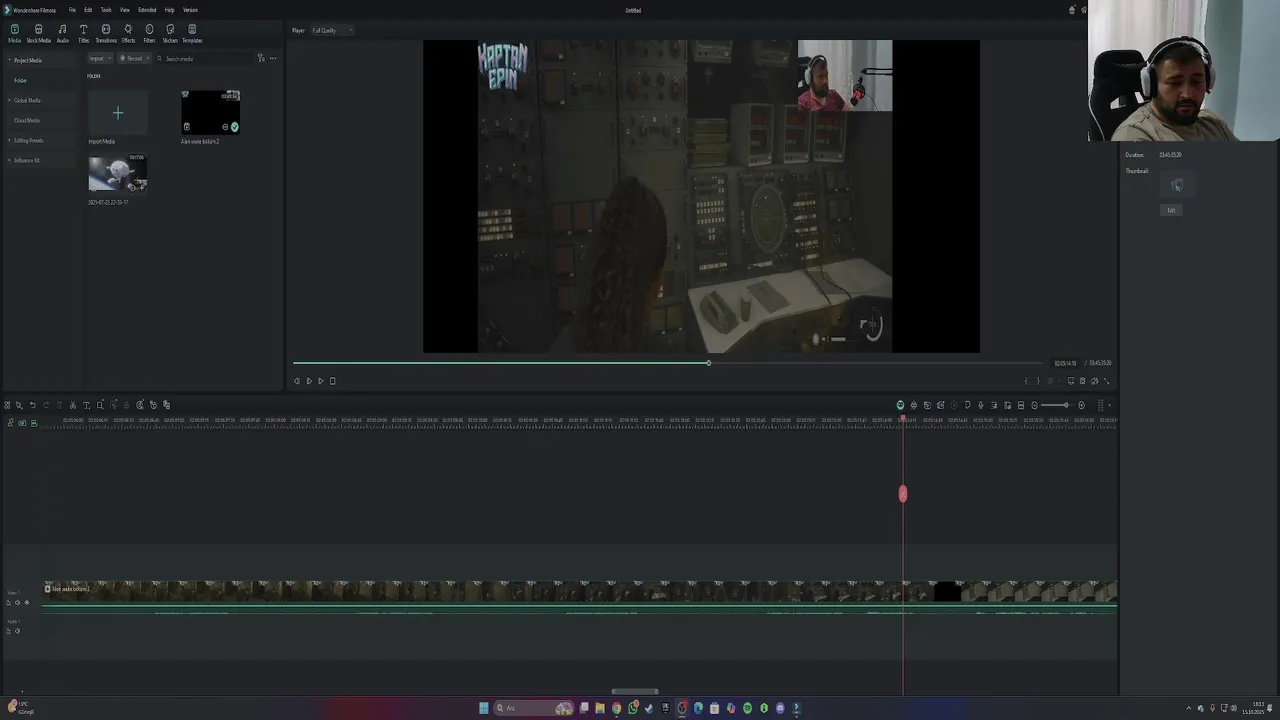Open the View menu

[x=124, y=10]
